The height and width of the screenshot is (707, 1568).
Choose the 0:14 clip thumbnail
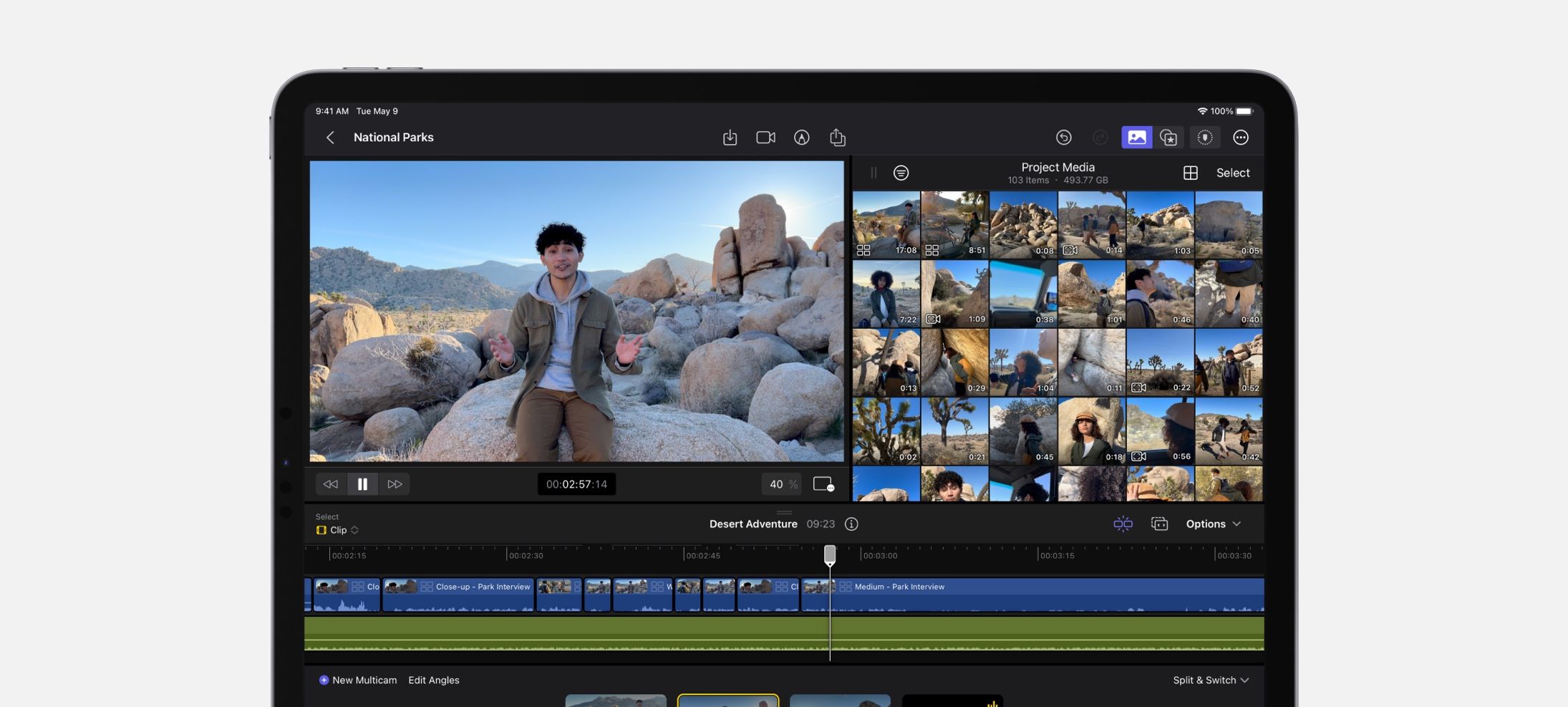[1091, 224]
